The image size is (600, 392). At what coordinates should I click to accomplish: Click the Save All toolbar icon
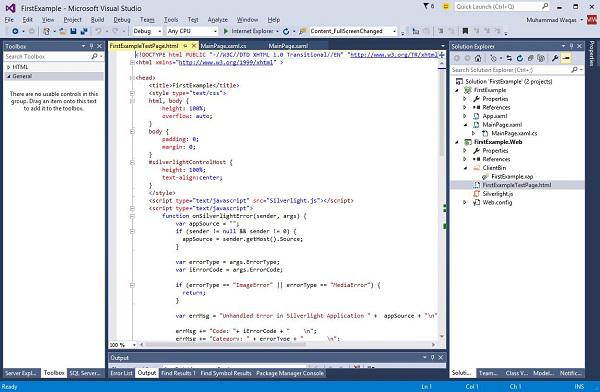point(84,31)
